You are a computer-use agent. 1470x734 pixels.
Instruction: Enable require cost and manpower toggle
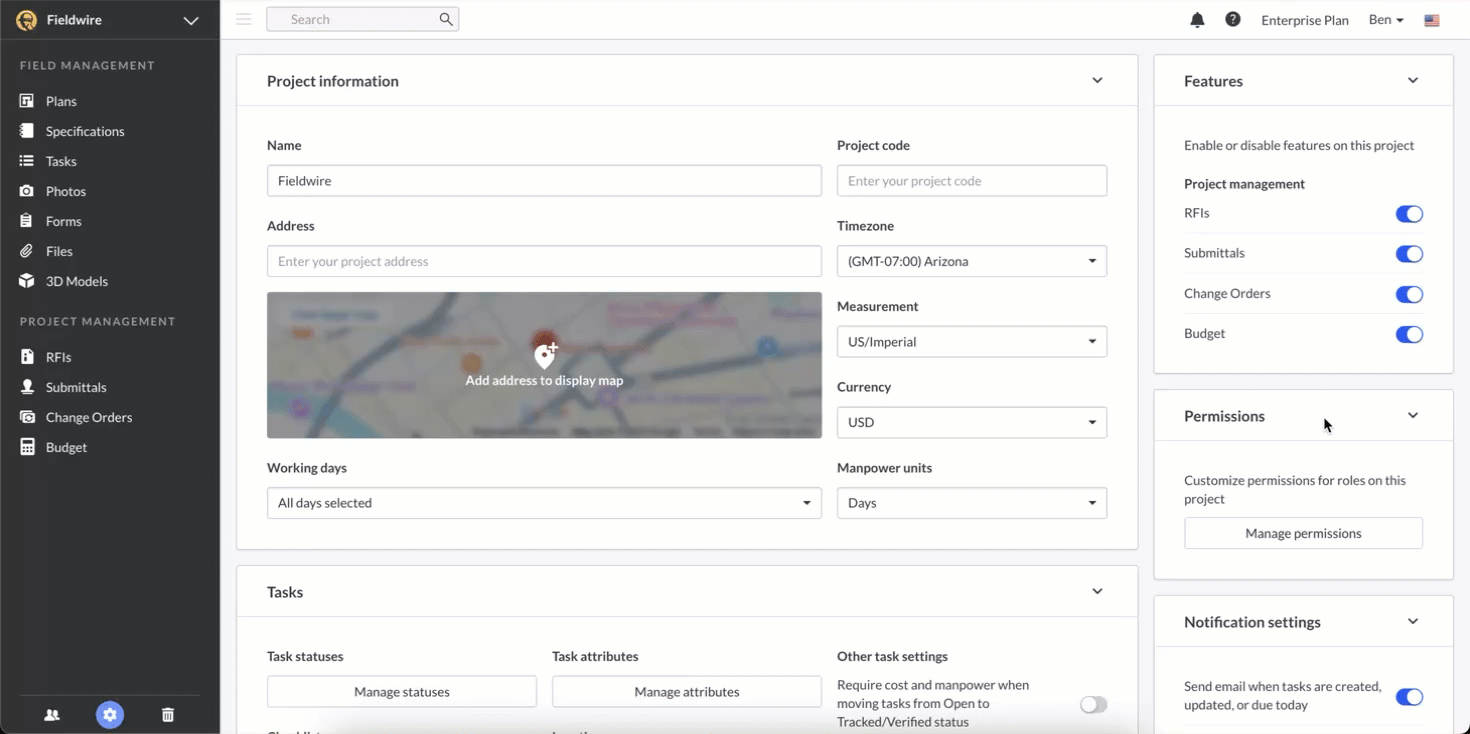click(x=1093, y=705)
